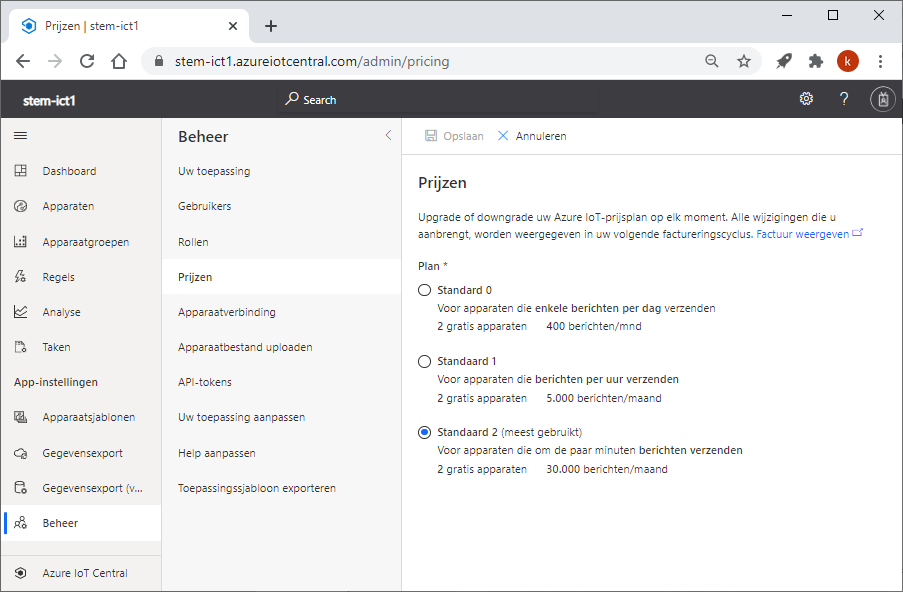Open Apparaatsjablonen templates icon
903x592 pixels.
(x=21, y=417)
